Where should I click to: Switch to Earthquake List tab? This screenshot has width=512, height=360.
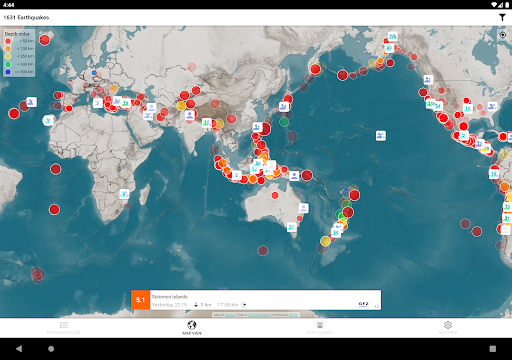coord(64,328)
